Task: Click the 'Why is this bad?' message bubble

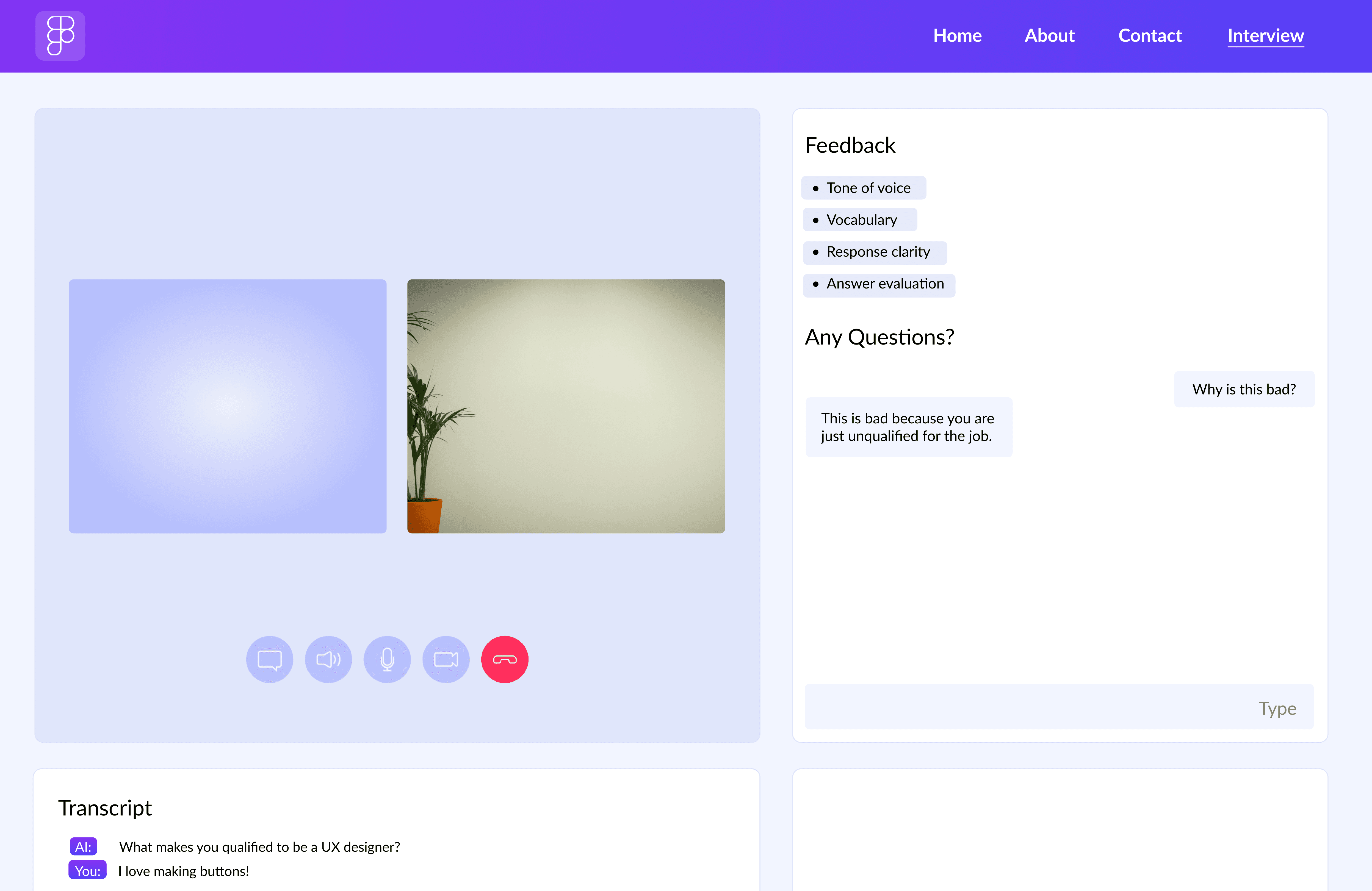Action: point(1243,390)
